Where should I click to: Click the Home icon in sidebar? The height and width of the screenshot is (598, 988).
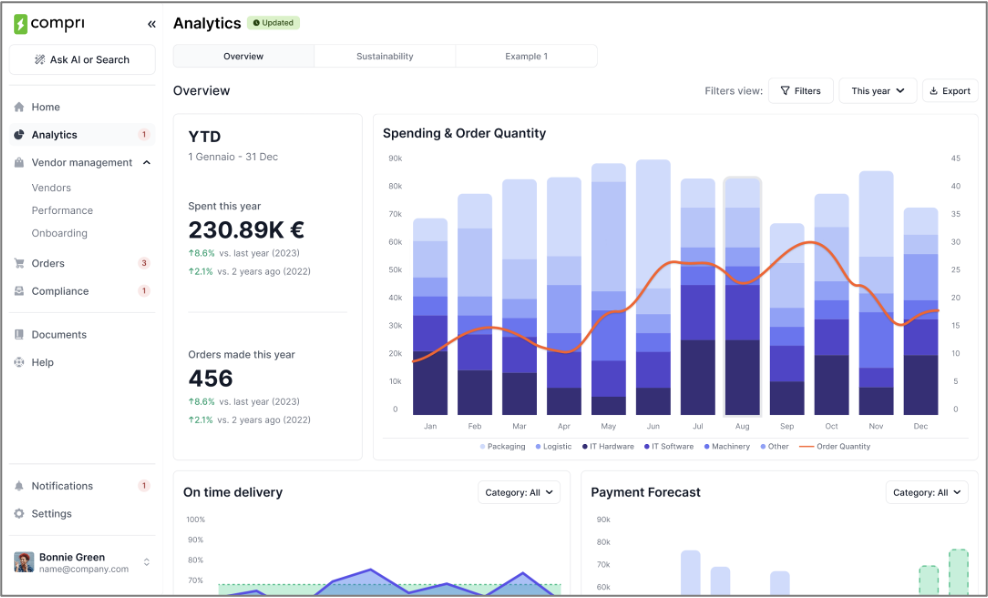point(19,107)
